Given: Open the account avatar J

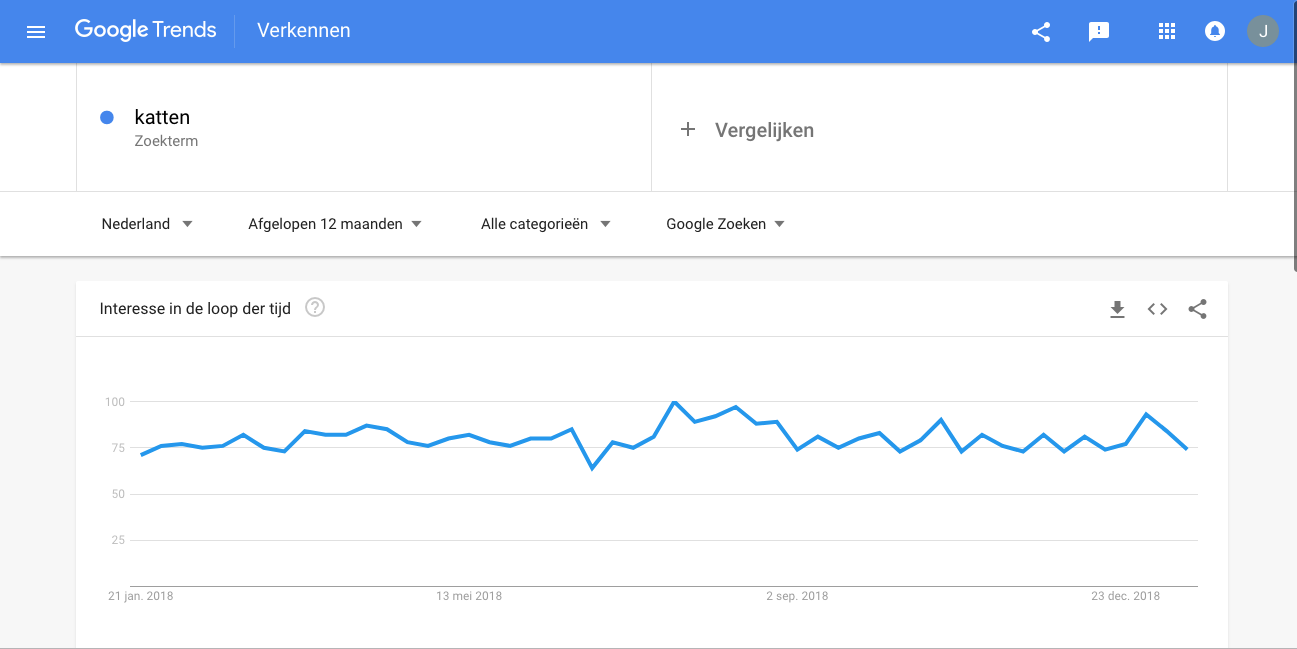Looking at the screenshot, I should 1263,31.
